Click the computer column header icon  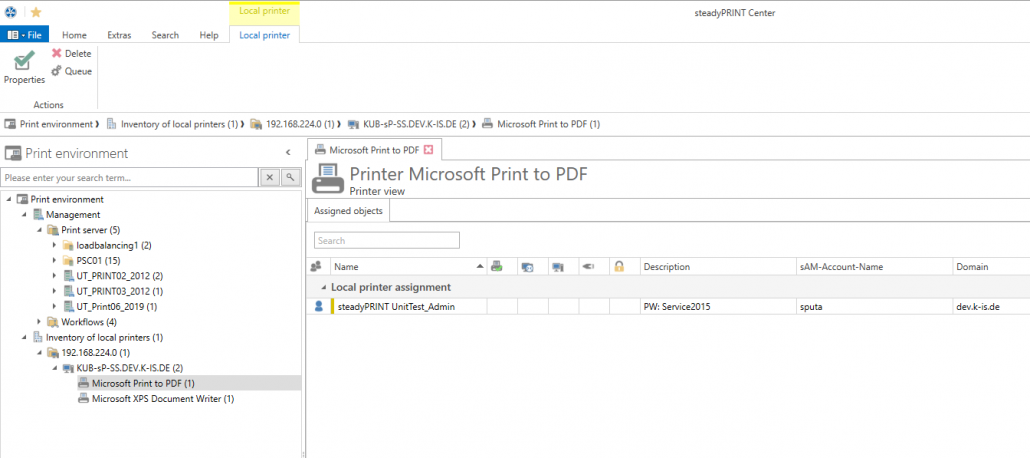click(558, 267)
